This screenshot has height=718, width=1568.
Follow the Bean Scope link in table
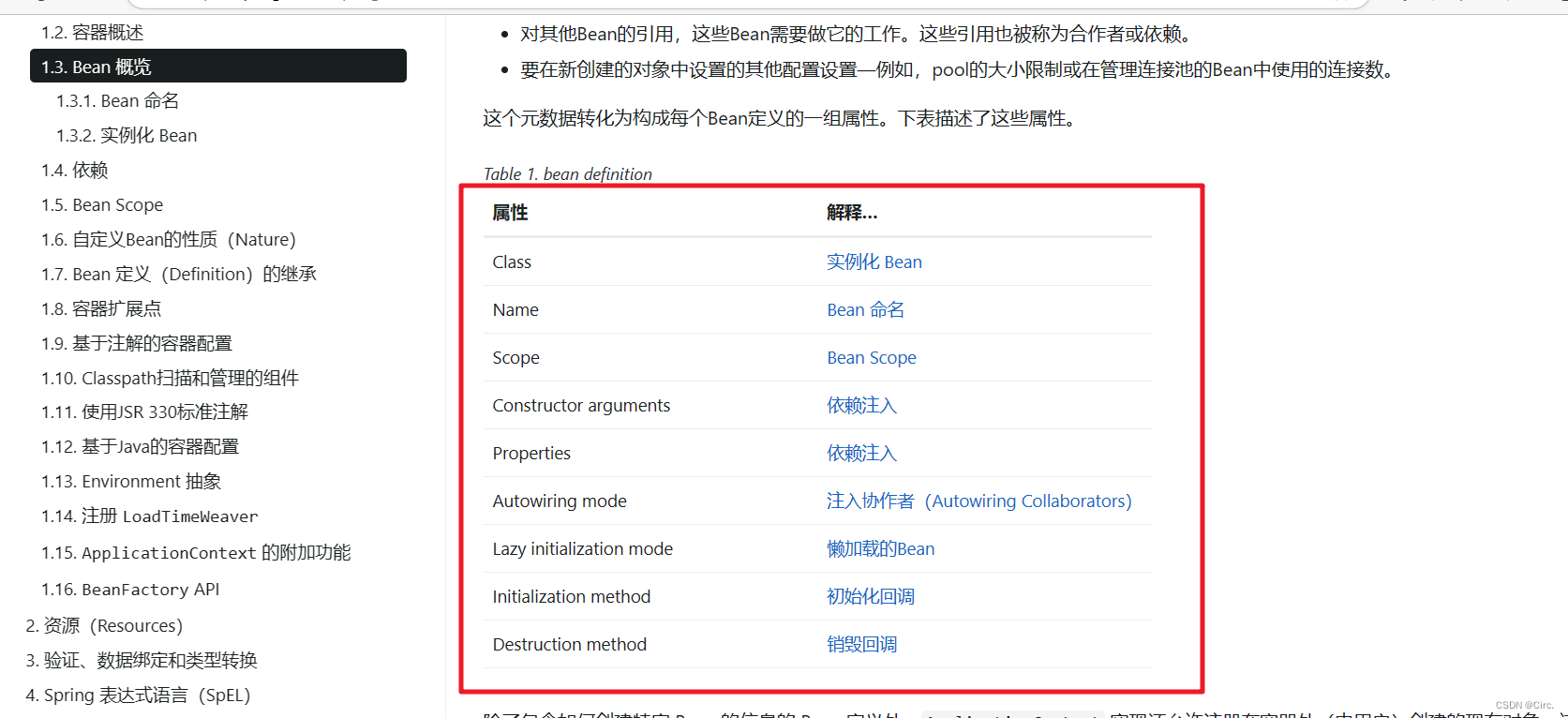point(872,358)
